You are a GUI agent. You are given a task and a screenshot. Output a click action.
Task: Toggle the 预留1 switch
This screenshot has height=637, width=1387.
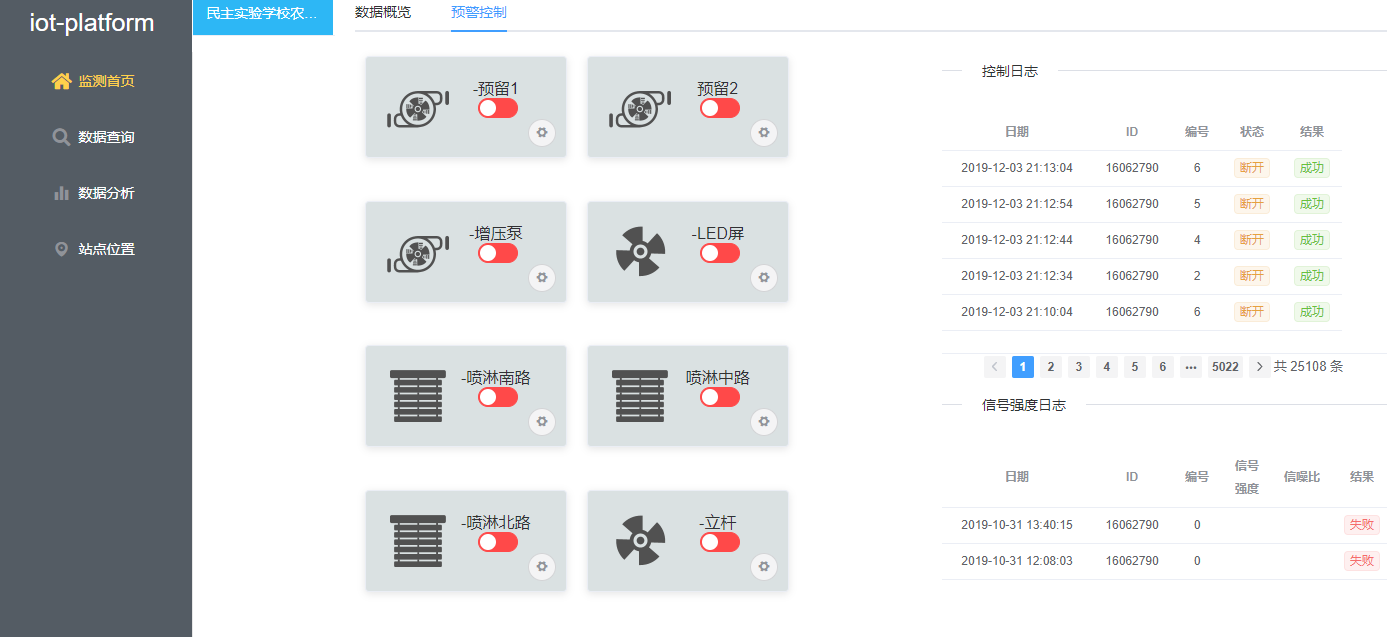497,108
